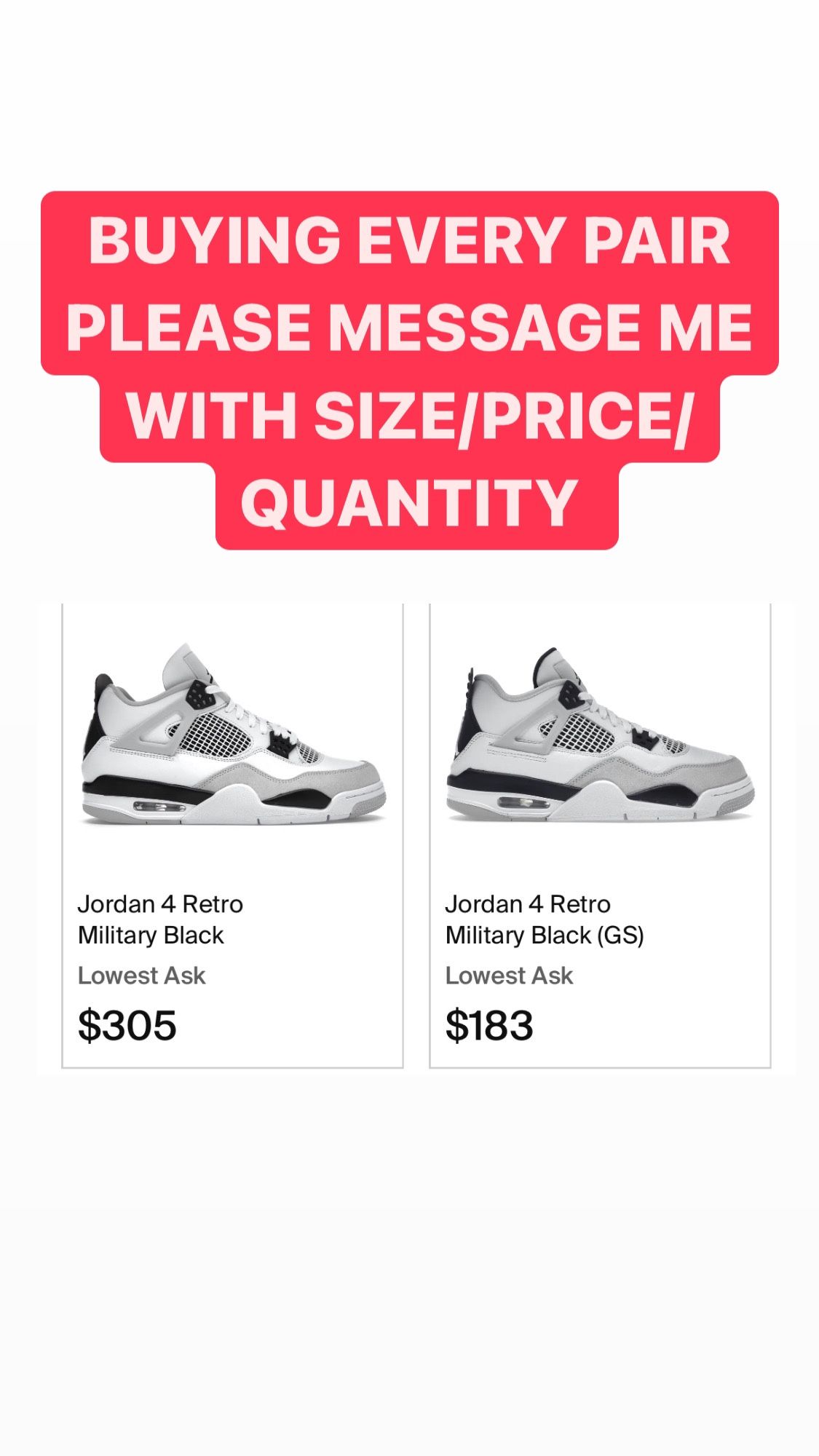The width and height of the screenshot is (819, 1456).
Task: Tap the PLEASE MESSAGE ME banner line
Action: [409, 328]
